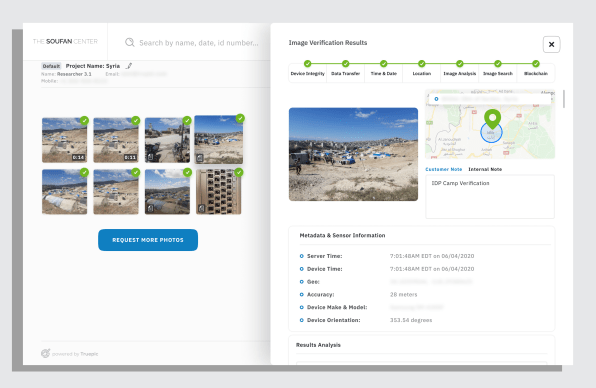Click checkmark badge on 0:11 video
The width and height of the screenshot is (596, 388).
coord(136,120)
